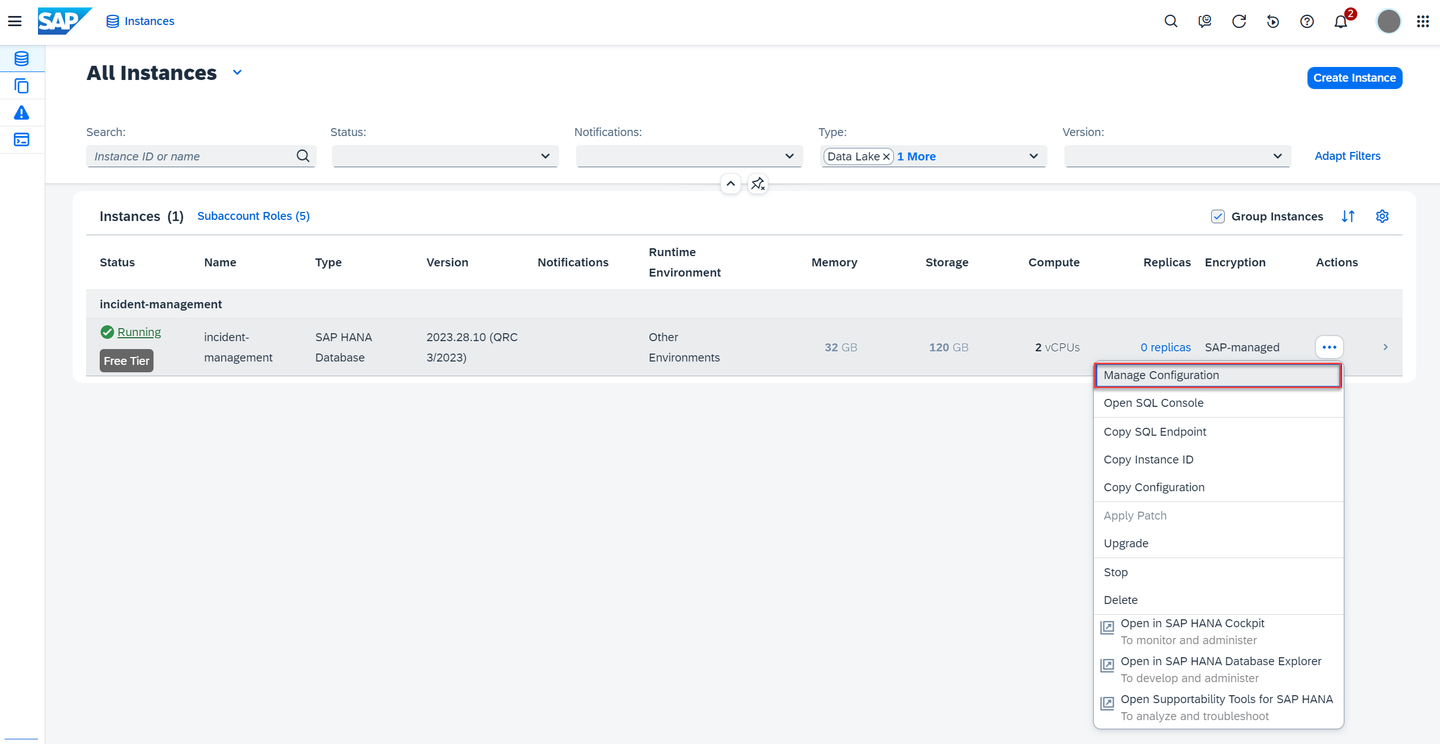Select Upgrade in actions menu
This screenshot has height=744, width=1440.
1218,544
